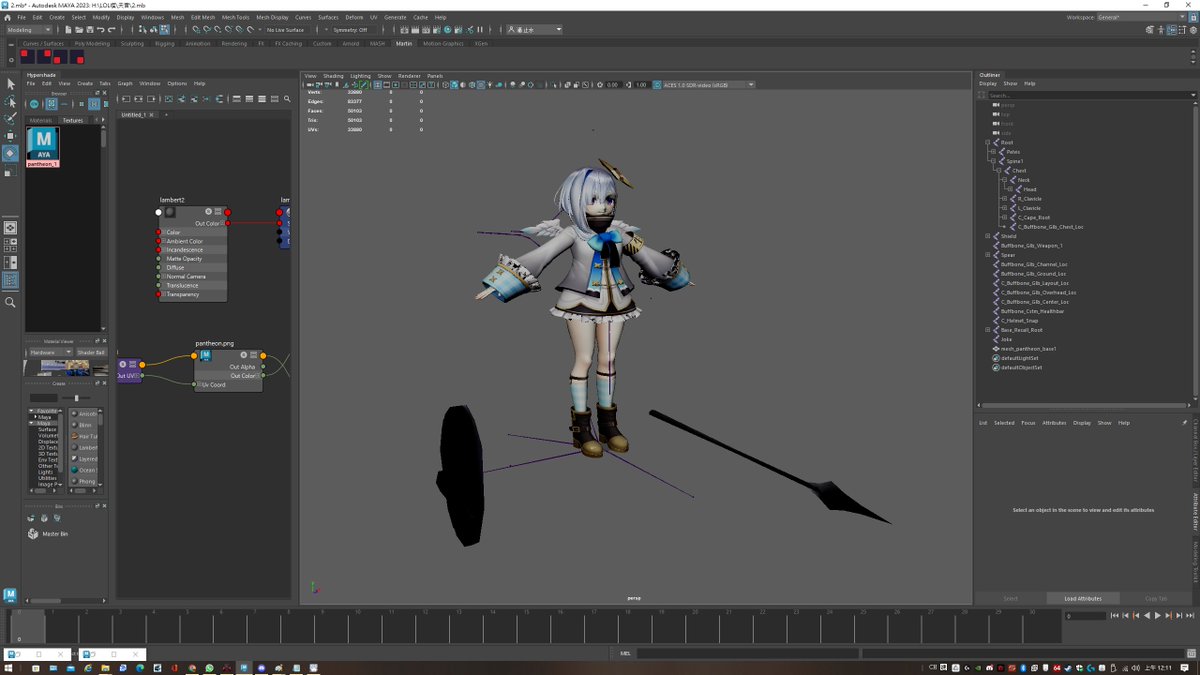Screen dimensions: 1200x675
Task: Toggle the Out Alpha output port of pantheon.png
Action: point(263,367)
